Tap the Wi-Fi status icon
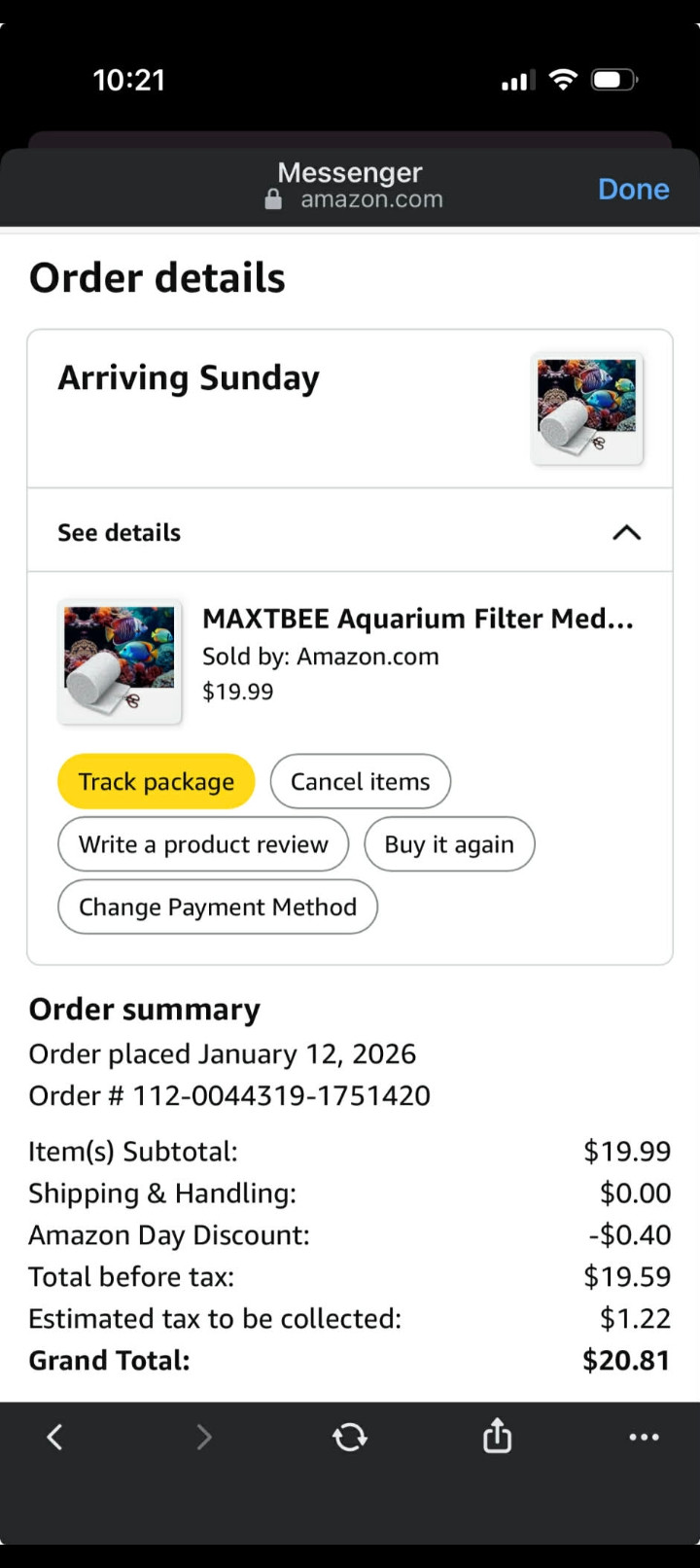Viewport: 700px width, 1568px height. [x=563, y=80]
